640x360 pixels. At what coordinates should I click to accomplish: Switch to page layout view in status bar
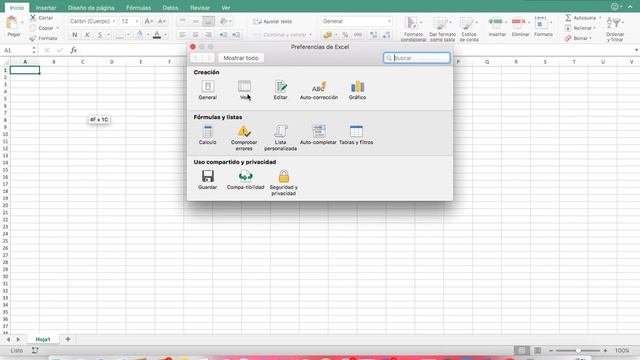pos(538,350)
